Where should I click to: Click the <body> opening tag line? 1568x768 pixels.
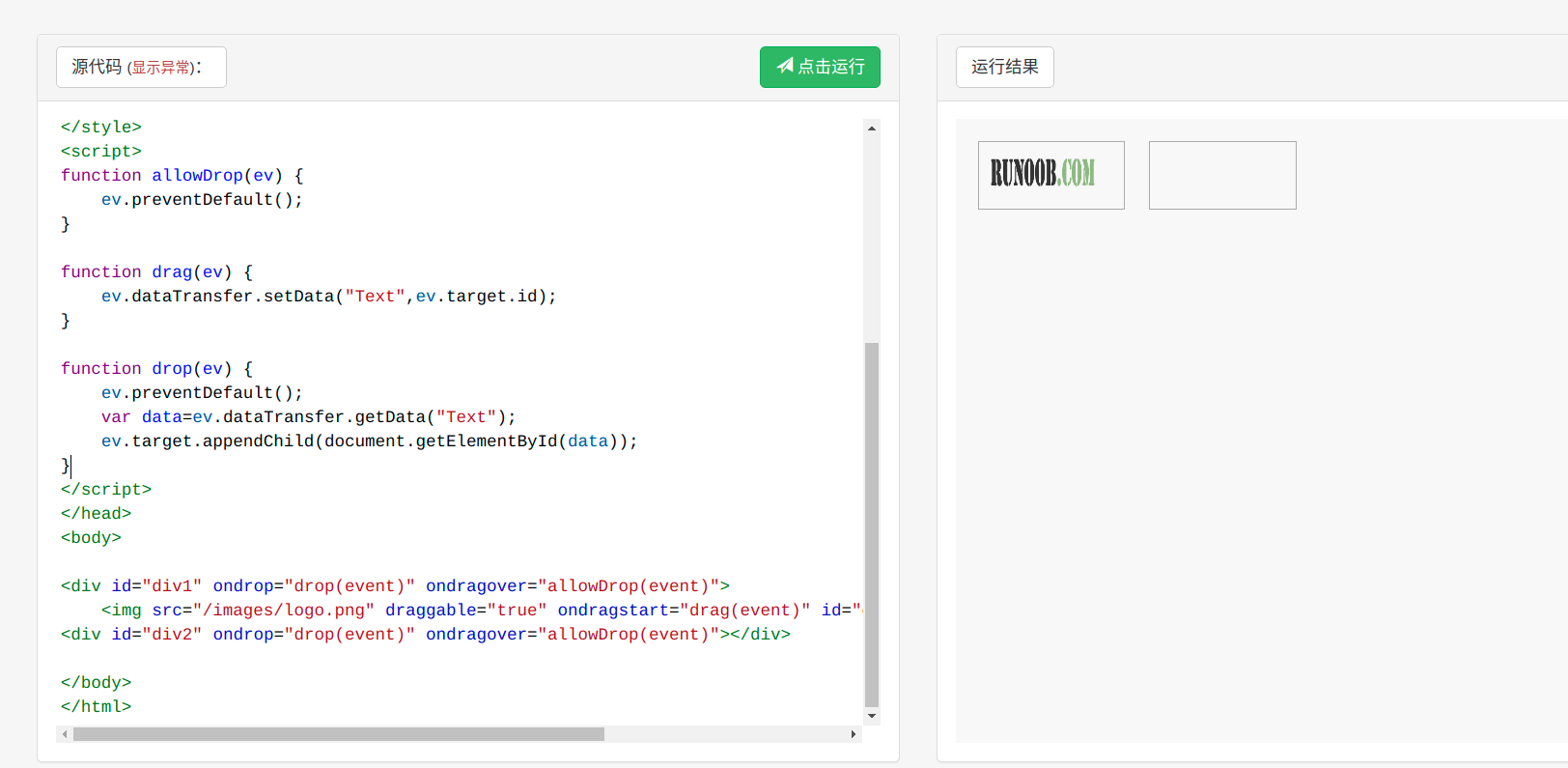tap(92, 537)
